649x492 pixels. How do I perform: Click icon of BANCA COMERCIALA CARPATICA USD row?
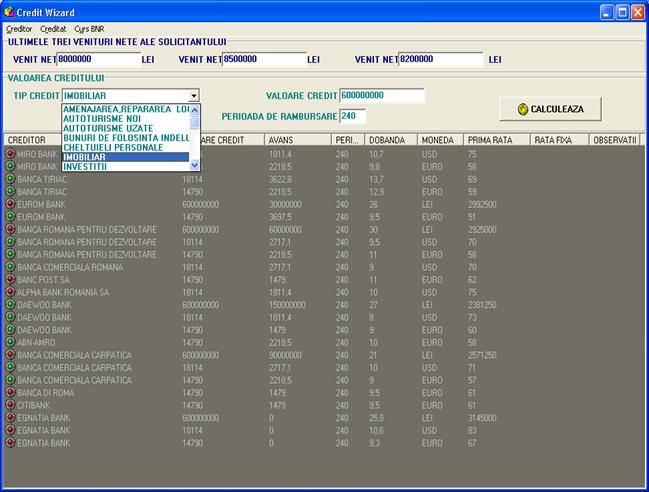(10, 367)
